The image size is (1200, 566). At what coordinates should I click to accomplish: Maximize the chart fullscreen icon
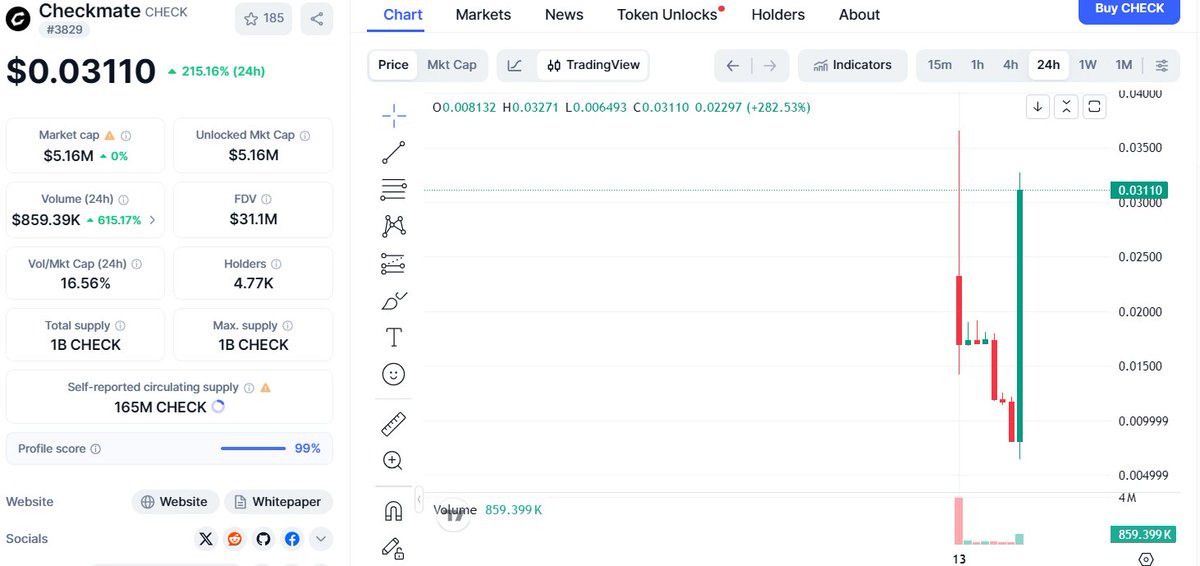click(1095, 106)
